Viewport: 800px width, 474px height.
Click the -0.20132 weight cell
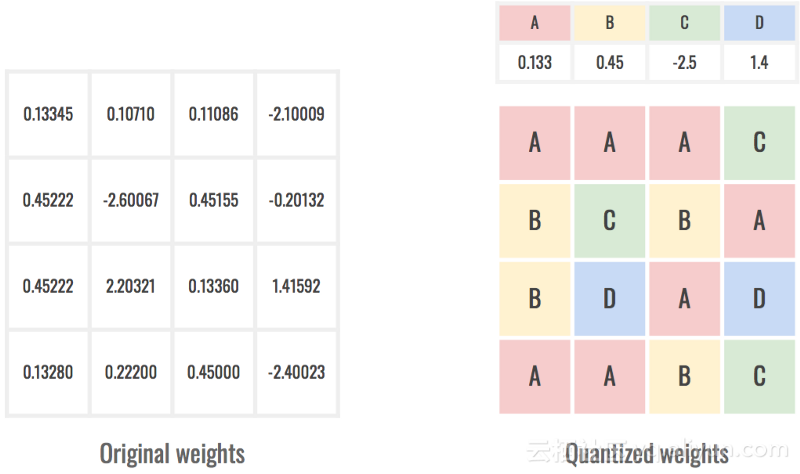pyautogui.click(x=296, y=200)
